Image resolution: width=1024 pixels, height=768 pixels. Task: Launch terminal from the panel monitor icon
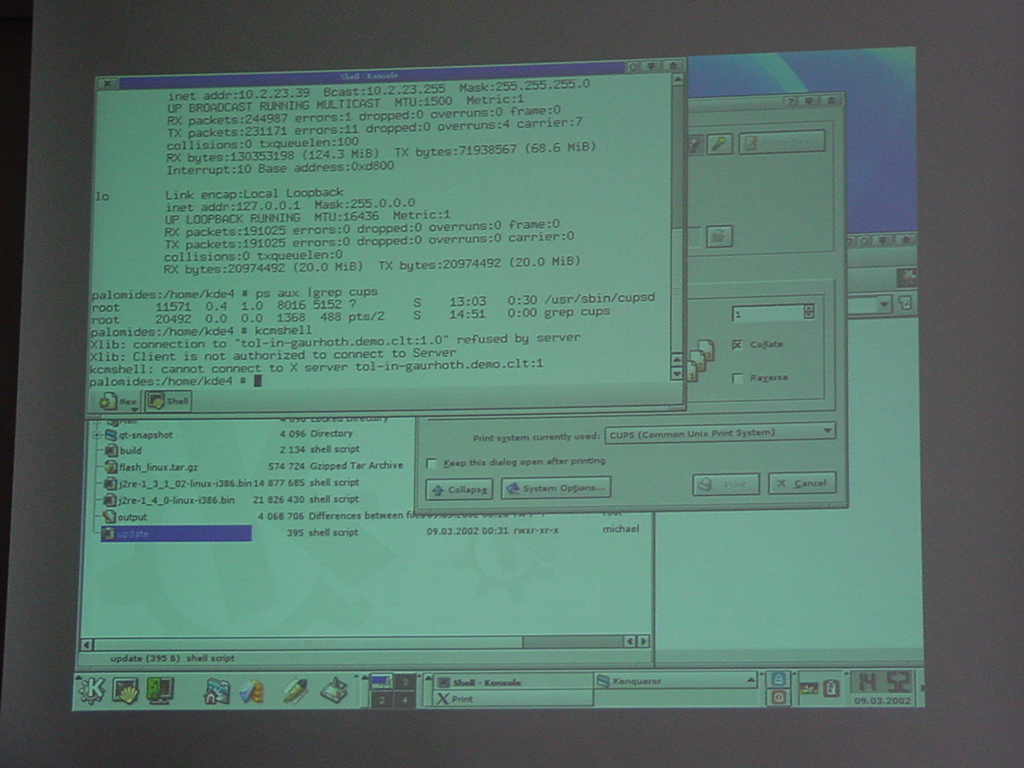pos(159,690)
